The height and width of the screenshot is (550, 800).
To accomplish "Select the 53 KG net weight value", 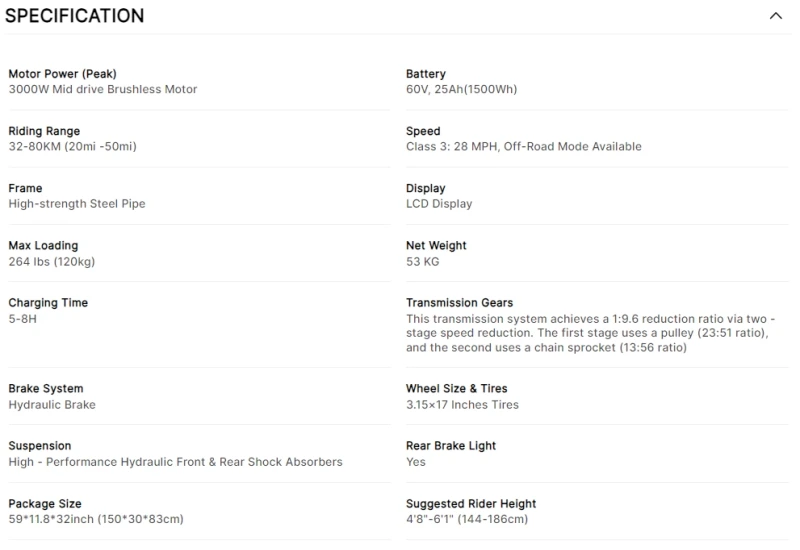I will tap(422, 262).
